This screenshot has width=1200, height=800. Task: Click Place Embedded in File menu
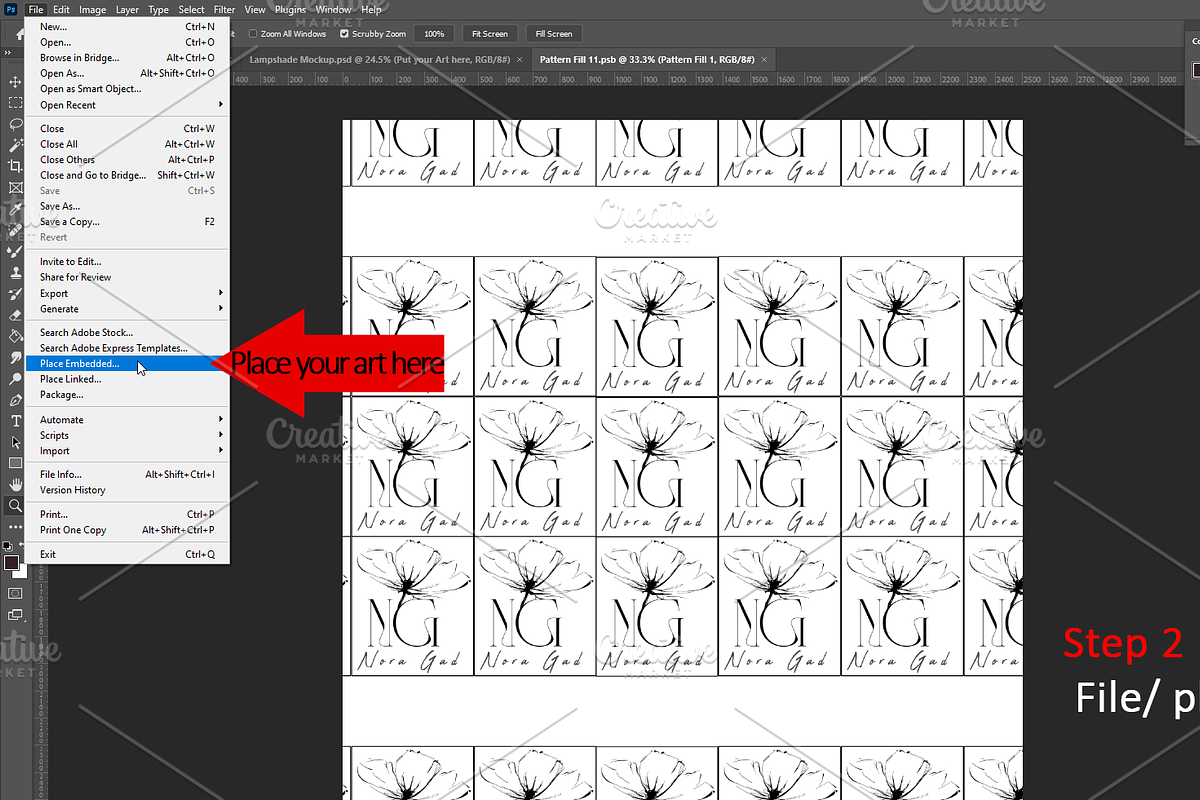(x=127, y=364)
